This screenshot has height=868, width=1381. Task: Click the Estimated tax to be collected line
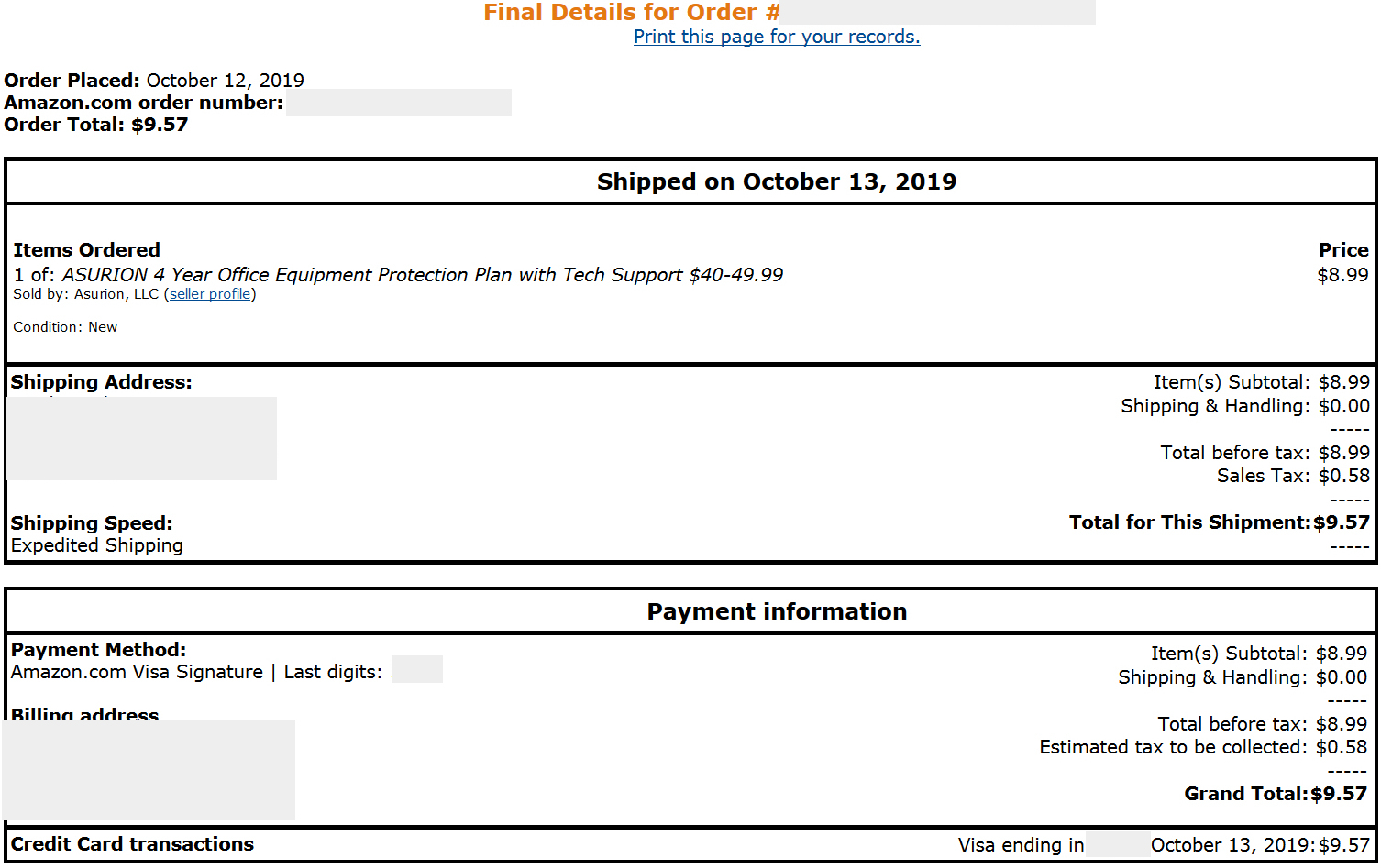click(1203, 747)
